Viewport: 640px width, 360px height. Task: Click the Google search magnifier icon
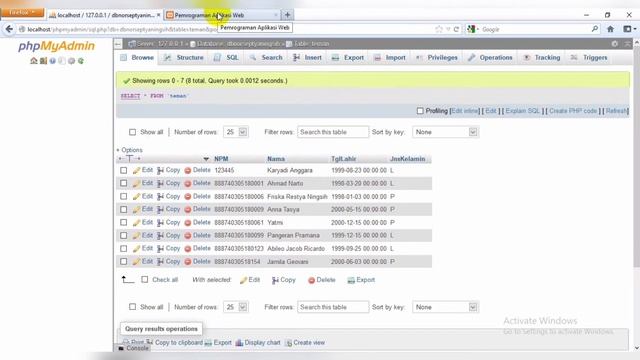[595, 29]
